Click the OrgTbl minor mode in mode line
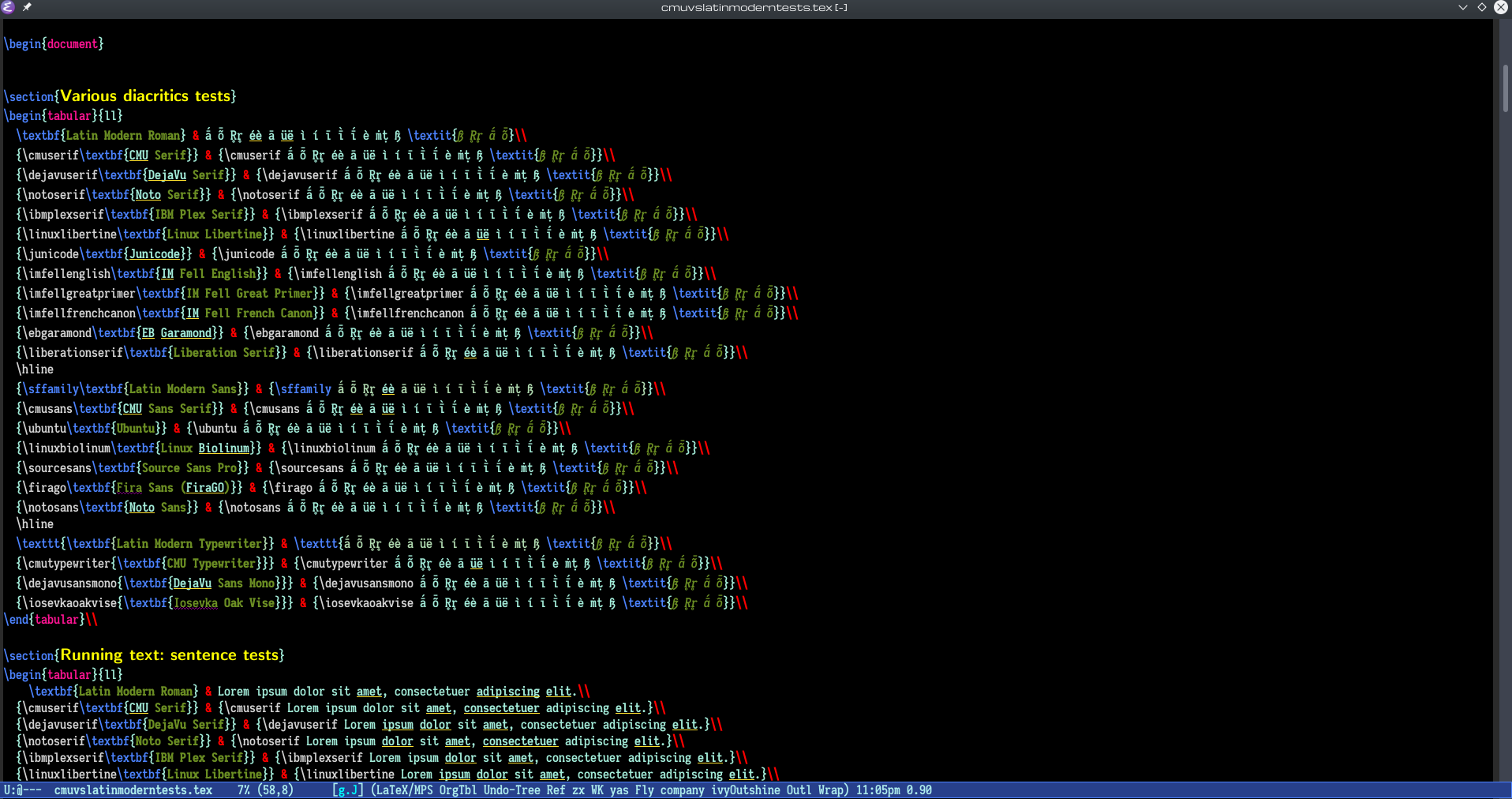1512x799 pixels. [x=458, y=790]
